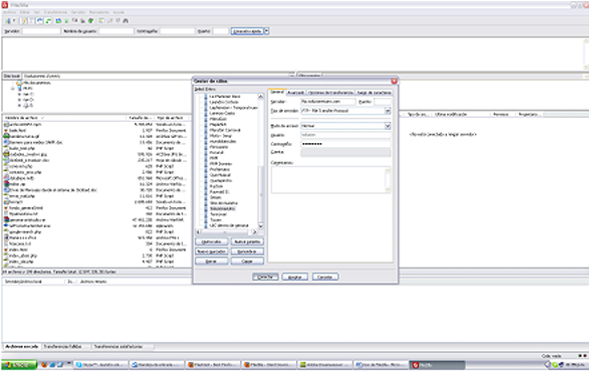Toggle directory comparison toolbar icon

point(110,21)
